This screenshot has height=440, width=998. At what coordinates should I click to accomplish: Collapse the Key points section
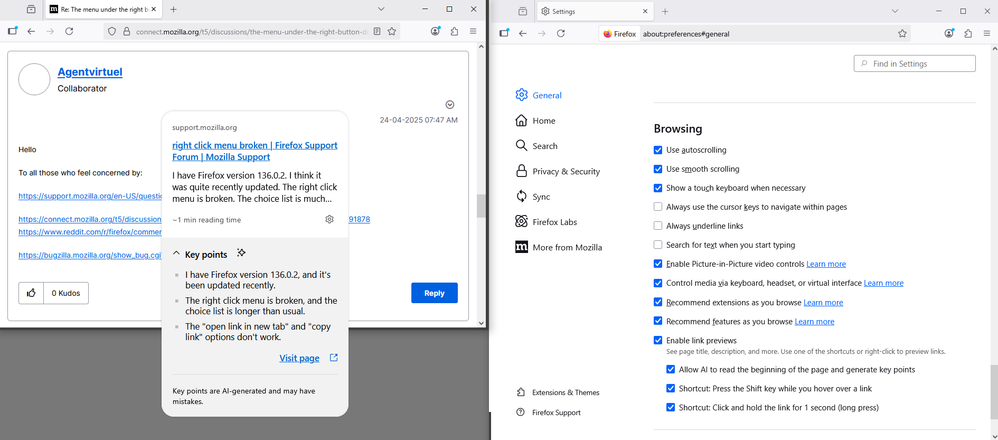pos(177,254)
